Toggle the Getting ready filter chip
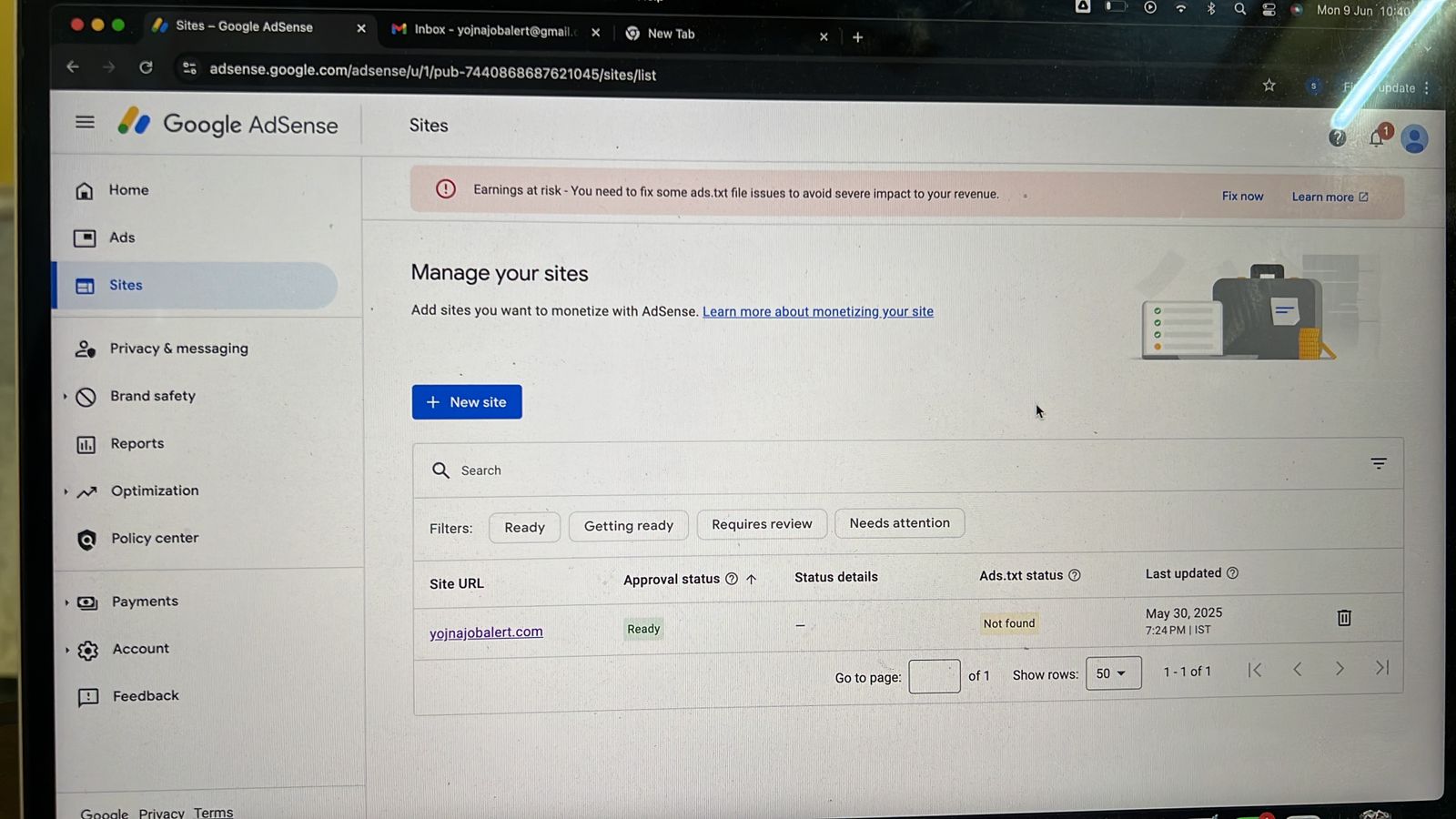1456x819 pixels. point(629,526)
